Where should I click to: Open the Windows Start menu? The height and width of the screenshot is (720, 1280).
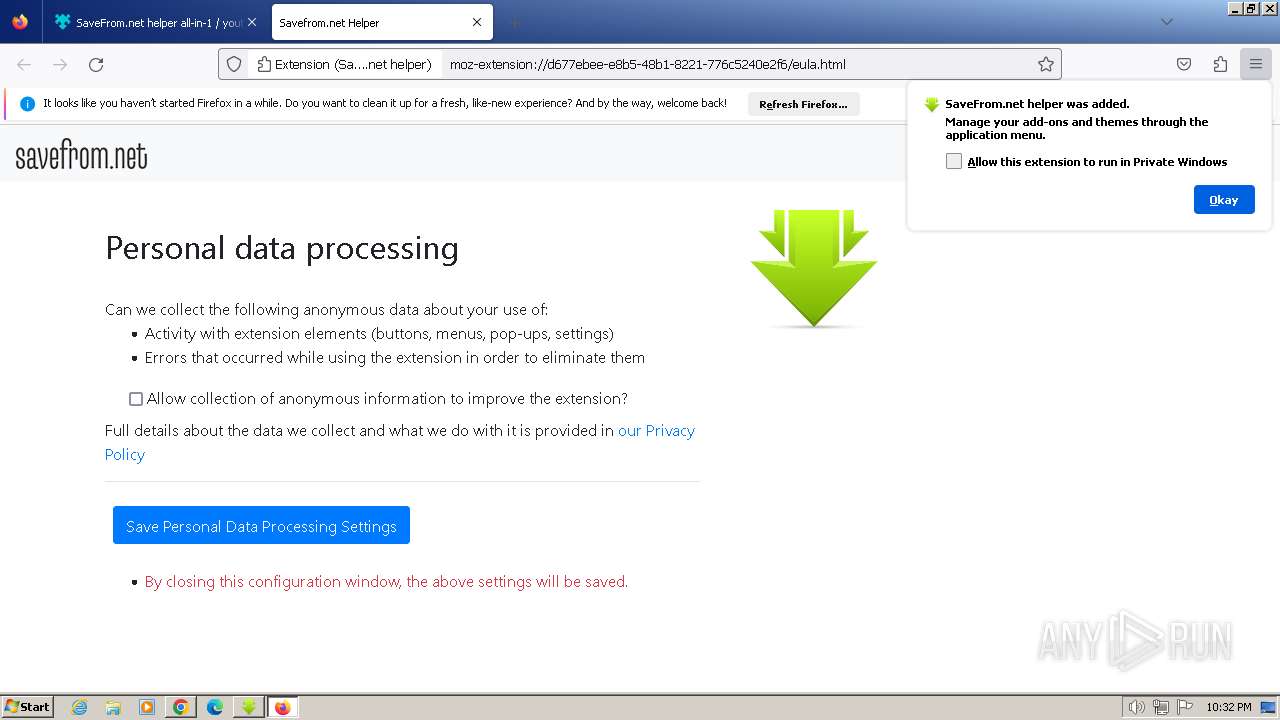coord(28,707)
